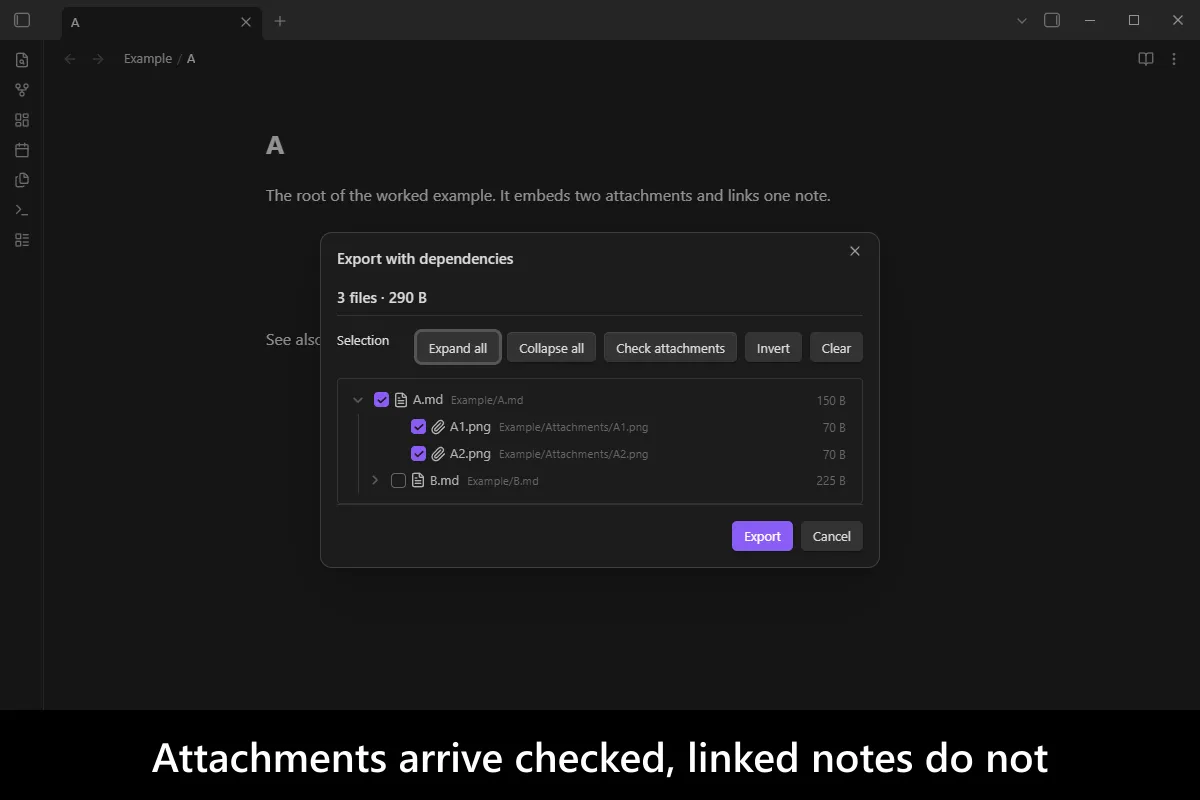Screen dimensions: 1200x800
Task: Click the note heading A
Action: 275,146
